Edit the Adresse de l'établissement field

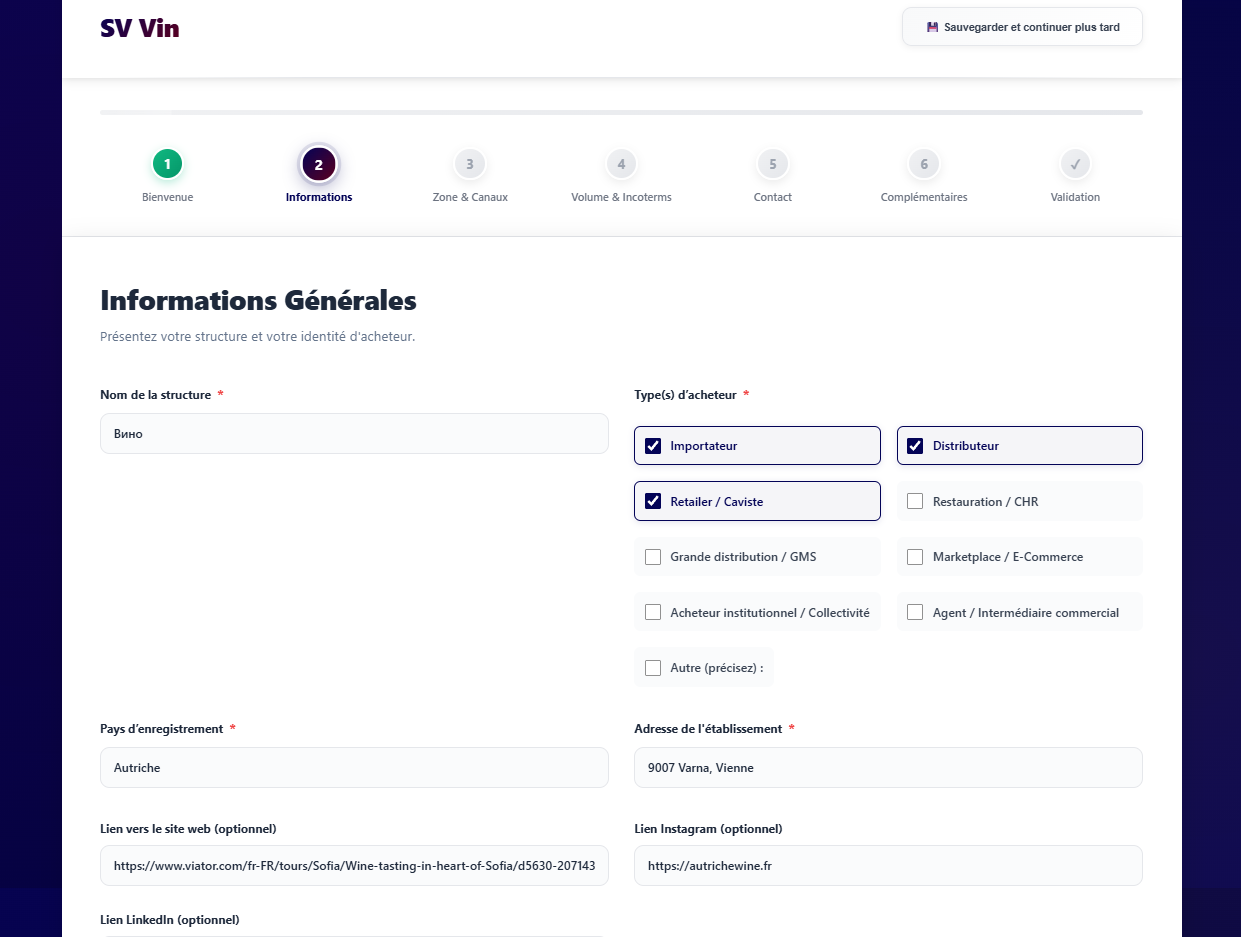[888, 768]
